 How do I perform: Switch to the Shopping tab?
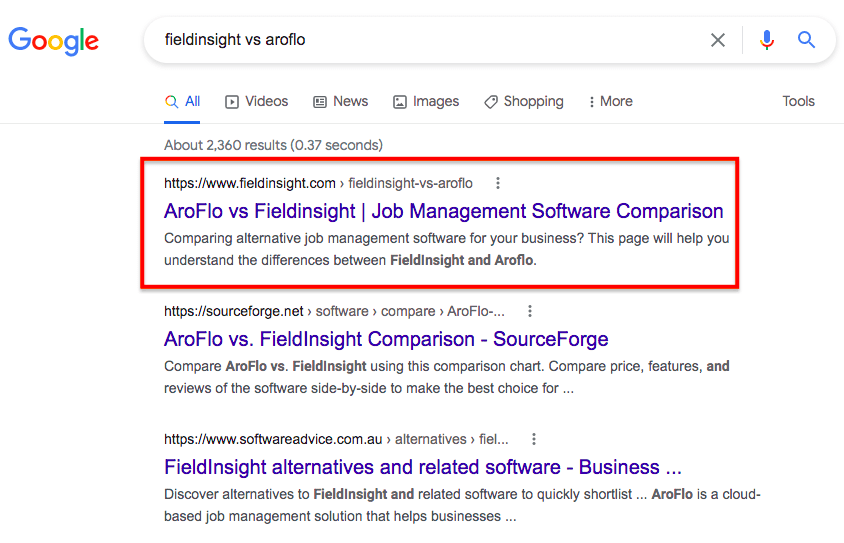(x=524, y=101)
